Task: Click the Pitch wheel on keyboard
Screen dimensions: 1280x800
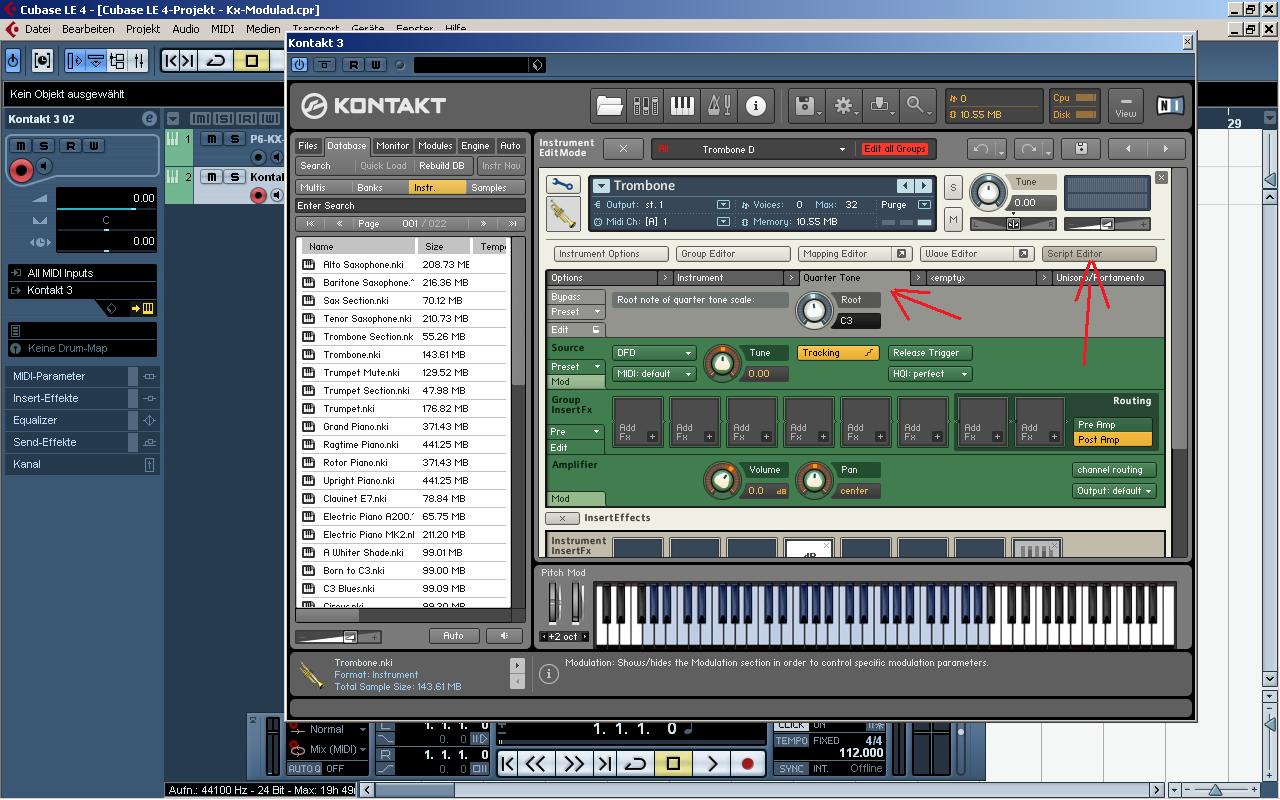Action: click(x=553, y=603)
